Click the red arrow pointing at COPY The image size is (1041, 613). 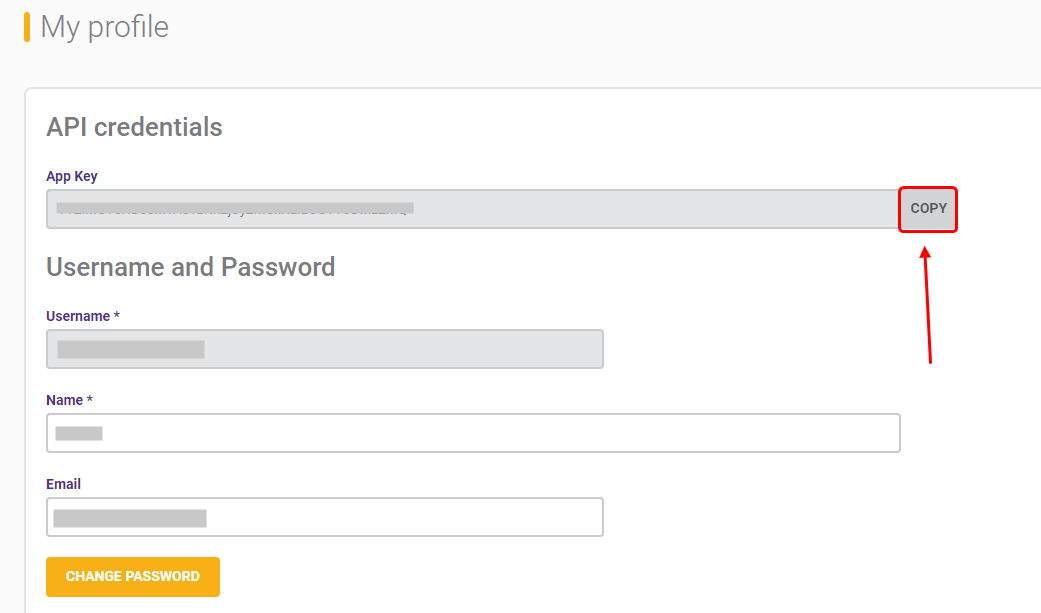pos(927,306)
